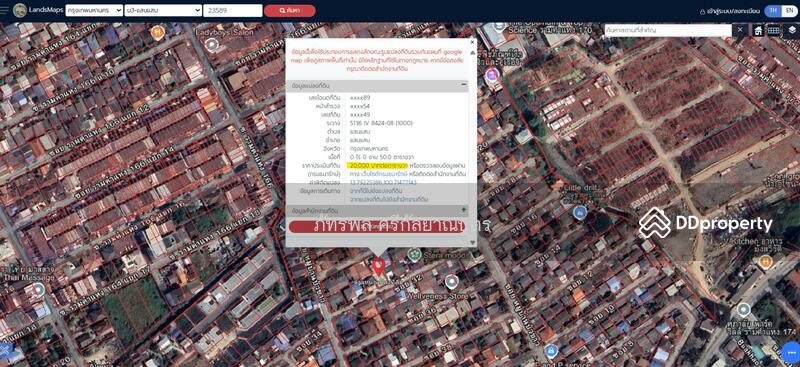Viewport: 800px width, 367px height.
Task: Collapse the land parcel info section
Action: [x=464, y=85]
